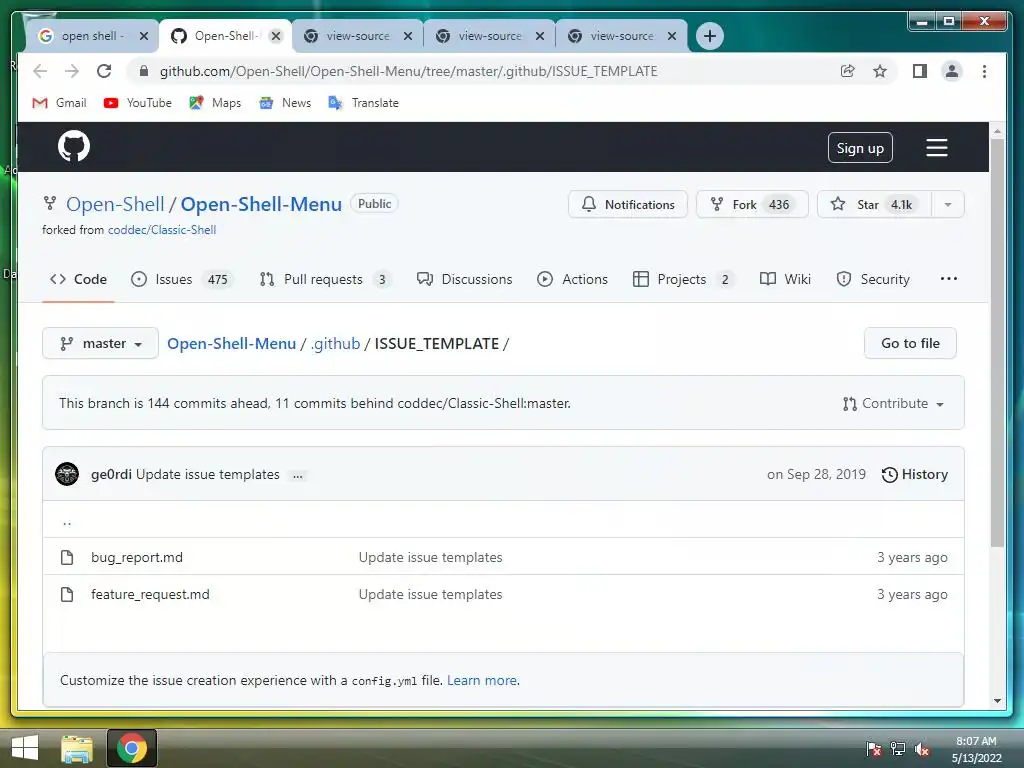Viewport: 1024px width, 768px height.
Task: Open the hamburger navigation menu
Action: (936, 148)
